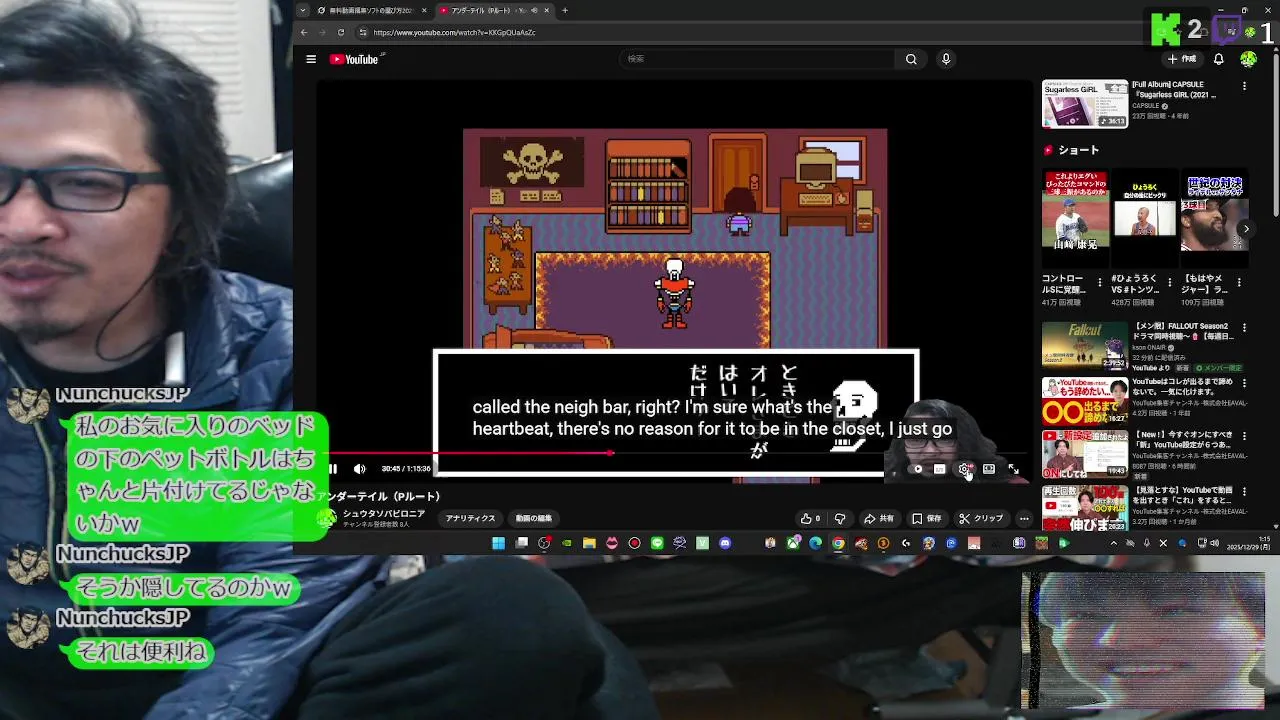Switch to the 無料動画編集ソフト browser tab
Viewport: 1280px width, 720px height.
click(x=371, y=10)
